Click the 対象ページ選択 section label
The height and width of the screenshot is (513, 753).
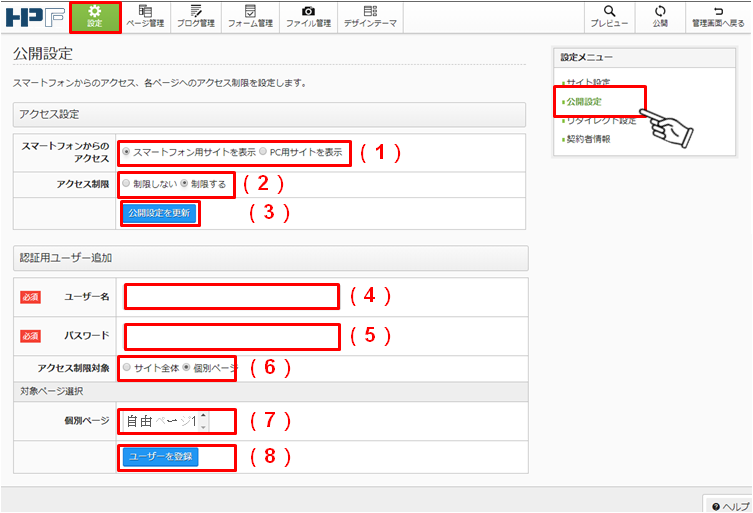(x=51, y=391)
